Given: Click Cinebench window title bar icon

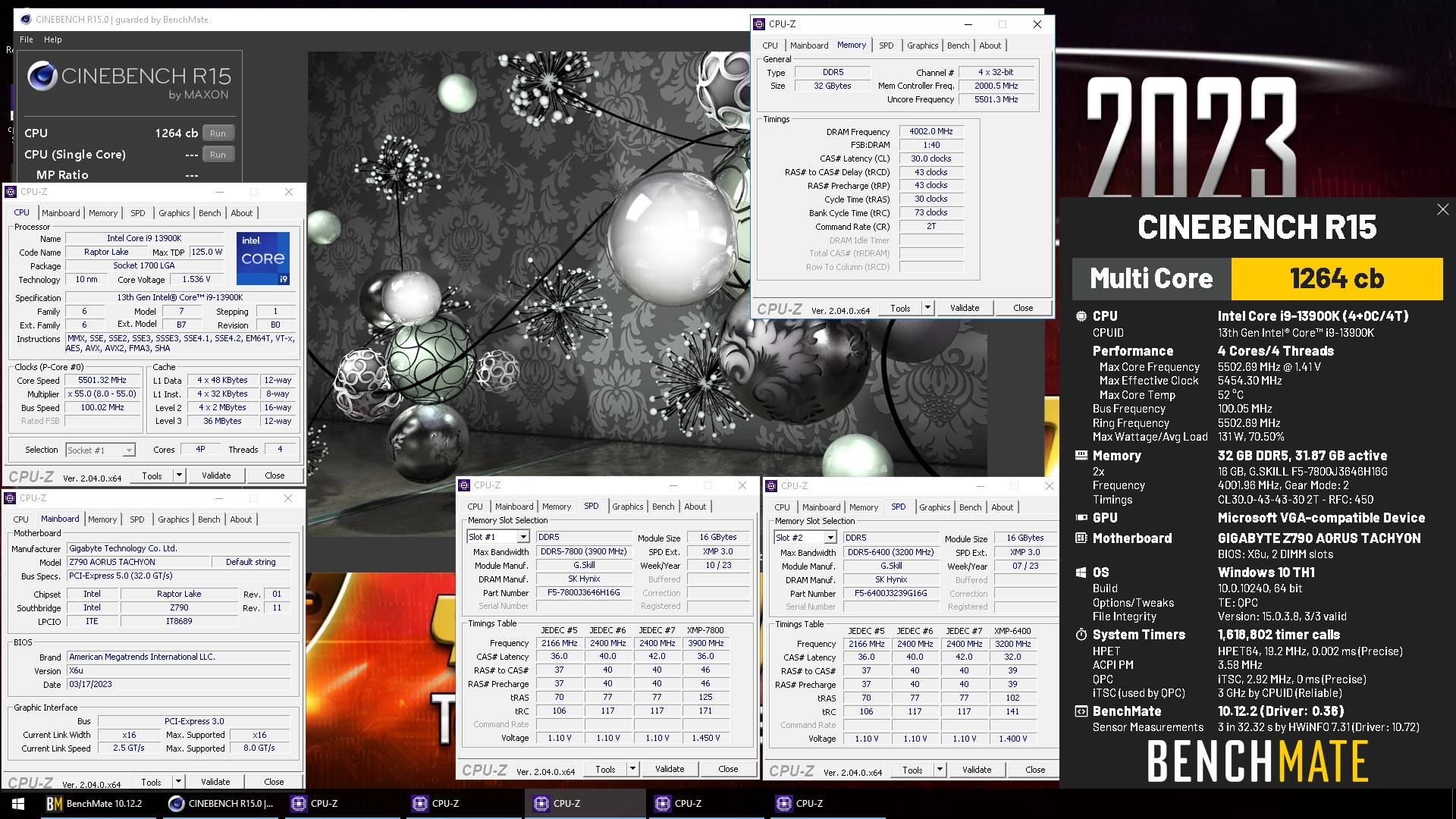Looking at the screenshot, I should [x=25, y=20].
